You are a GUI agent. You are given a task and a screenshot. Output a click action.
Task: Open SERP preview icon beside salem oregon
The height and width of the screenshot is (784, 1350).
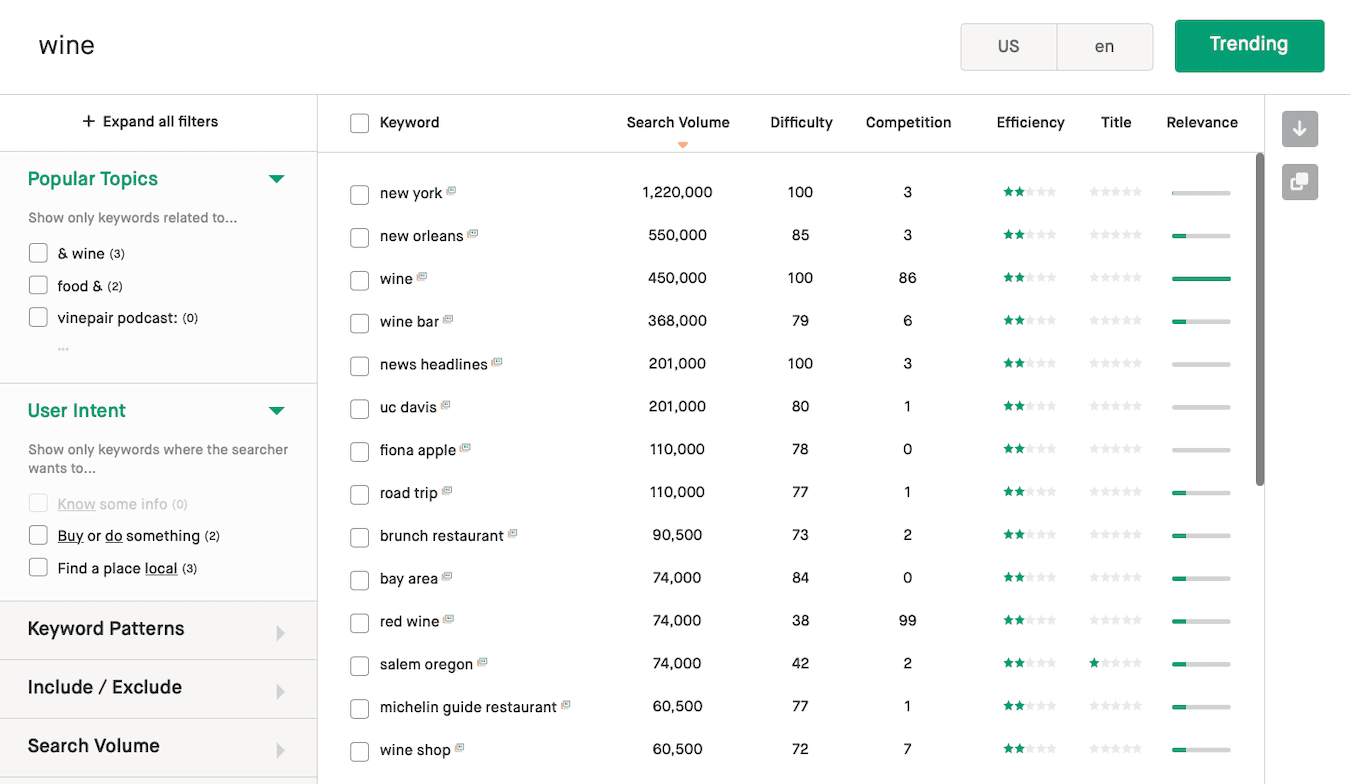click(x=483, y=663)
